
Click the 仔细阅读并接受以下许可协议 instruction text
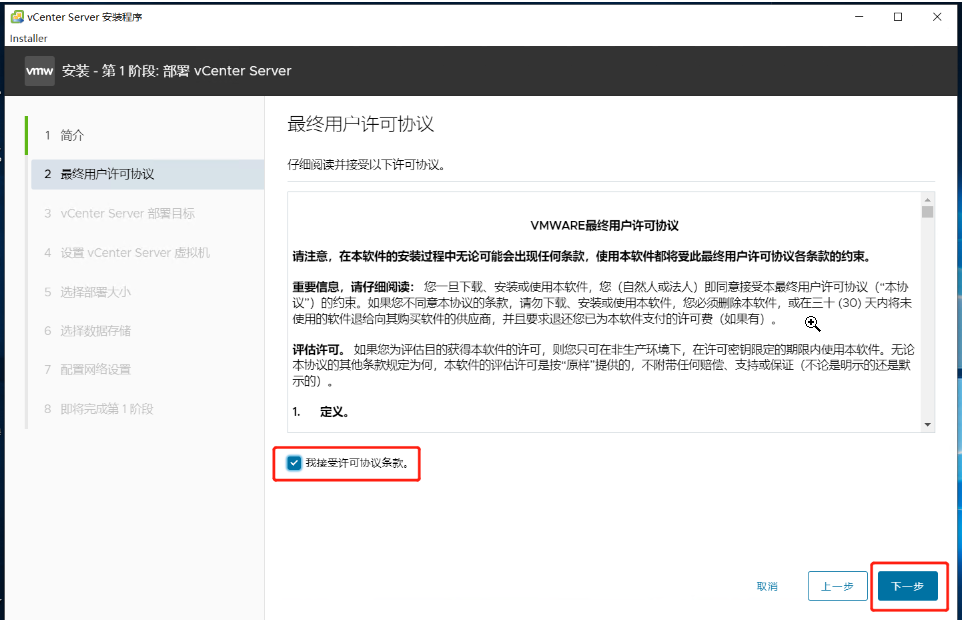pos(367,164)
